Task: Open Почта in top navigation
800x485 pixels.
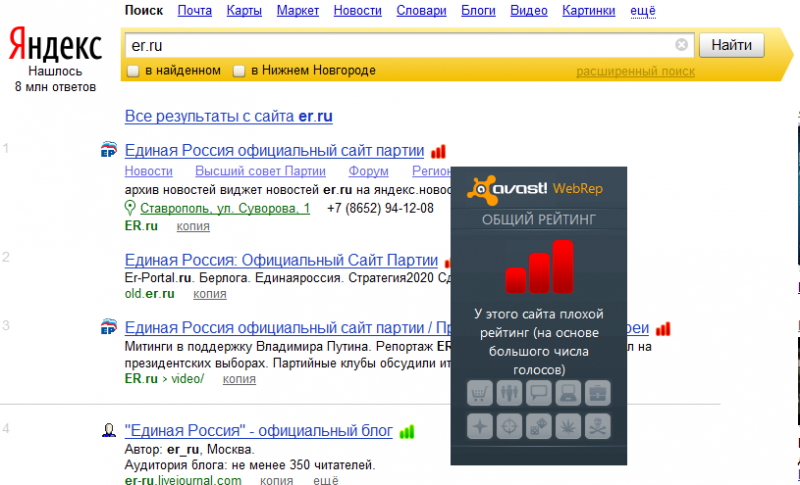Action: click(x=194, y=11)
